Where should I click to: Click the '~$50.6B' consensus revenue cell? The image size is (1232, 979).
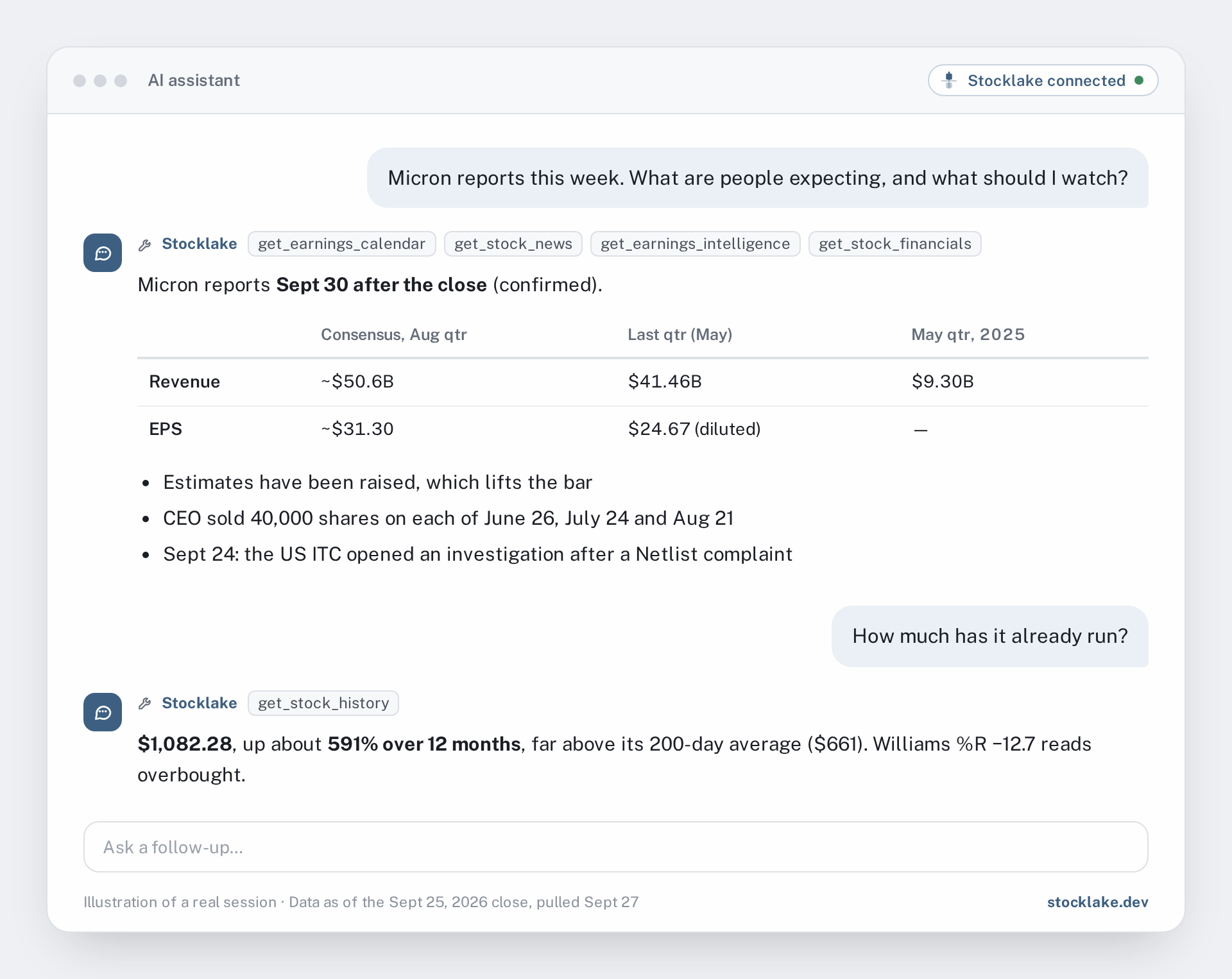tap(357, 382)
